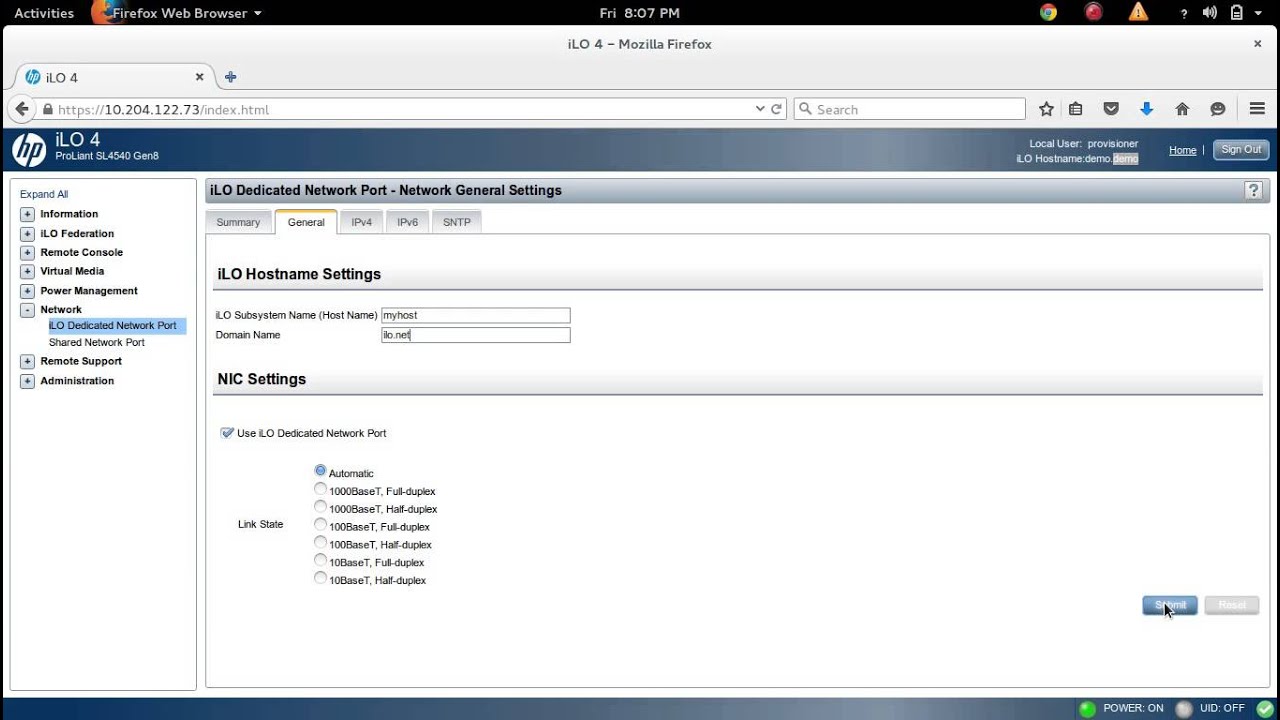Image resolution: width=1280 pixels, height=720 pixels.
Task: Open the IPv4 tab
Action: click(361, 222)
